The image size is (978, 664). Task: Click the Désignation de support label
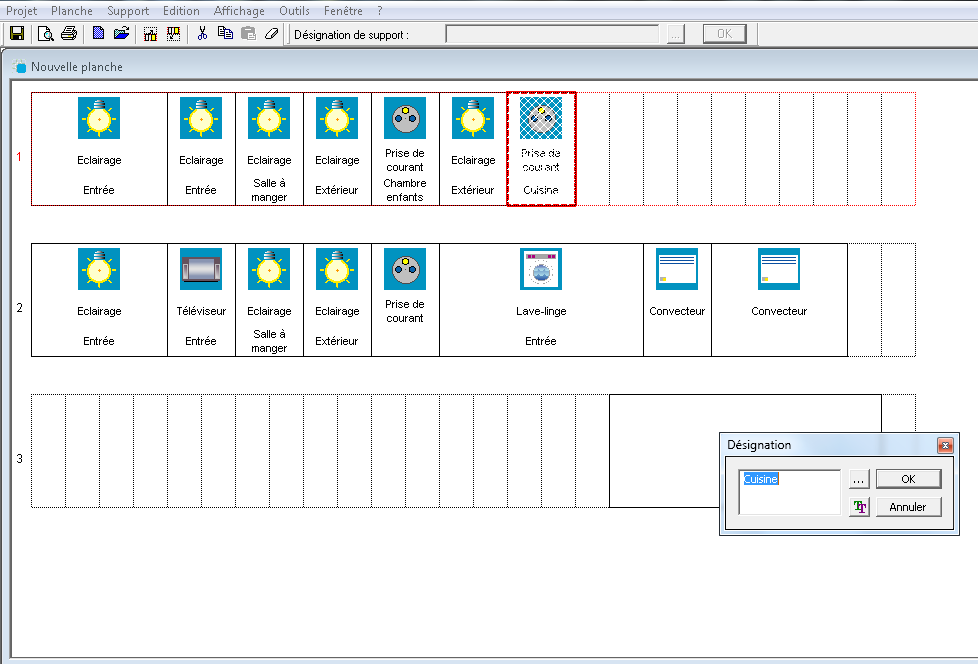351,35
